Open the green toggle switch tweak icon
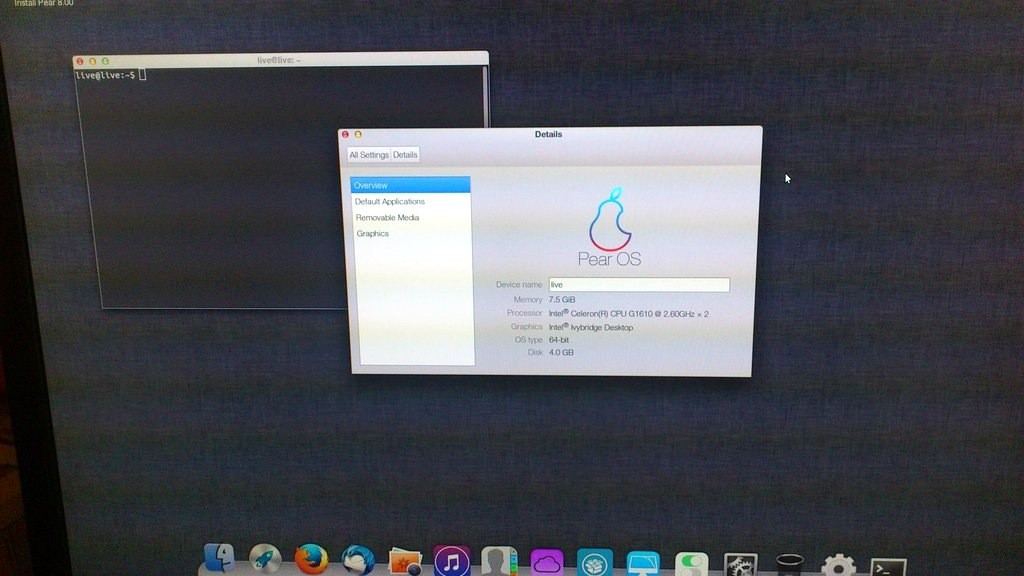 coord(692,563)
